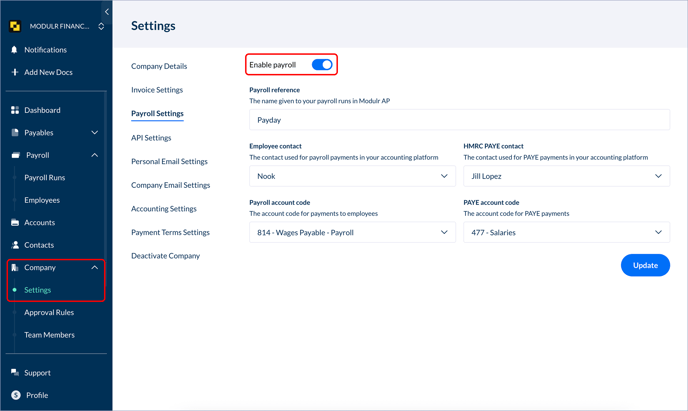Viewport: 688px width, 411px height.
Task: Click the Modulr logo icon
Action: pos(15,26)
